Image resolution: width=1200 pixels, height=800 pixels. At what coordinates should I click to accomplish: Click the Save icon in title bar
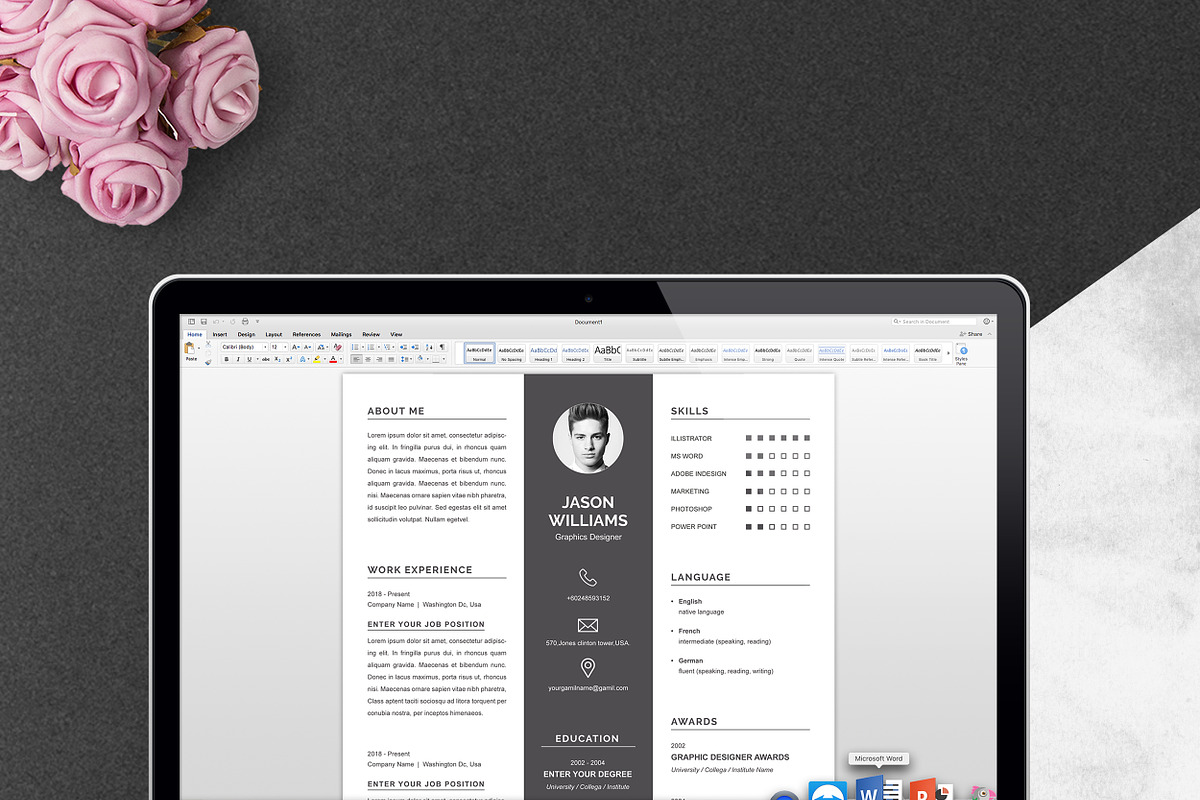tap(204, 321)
